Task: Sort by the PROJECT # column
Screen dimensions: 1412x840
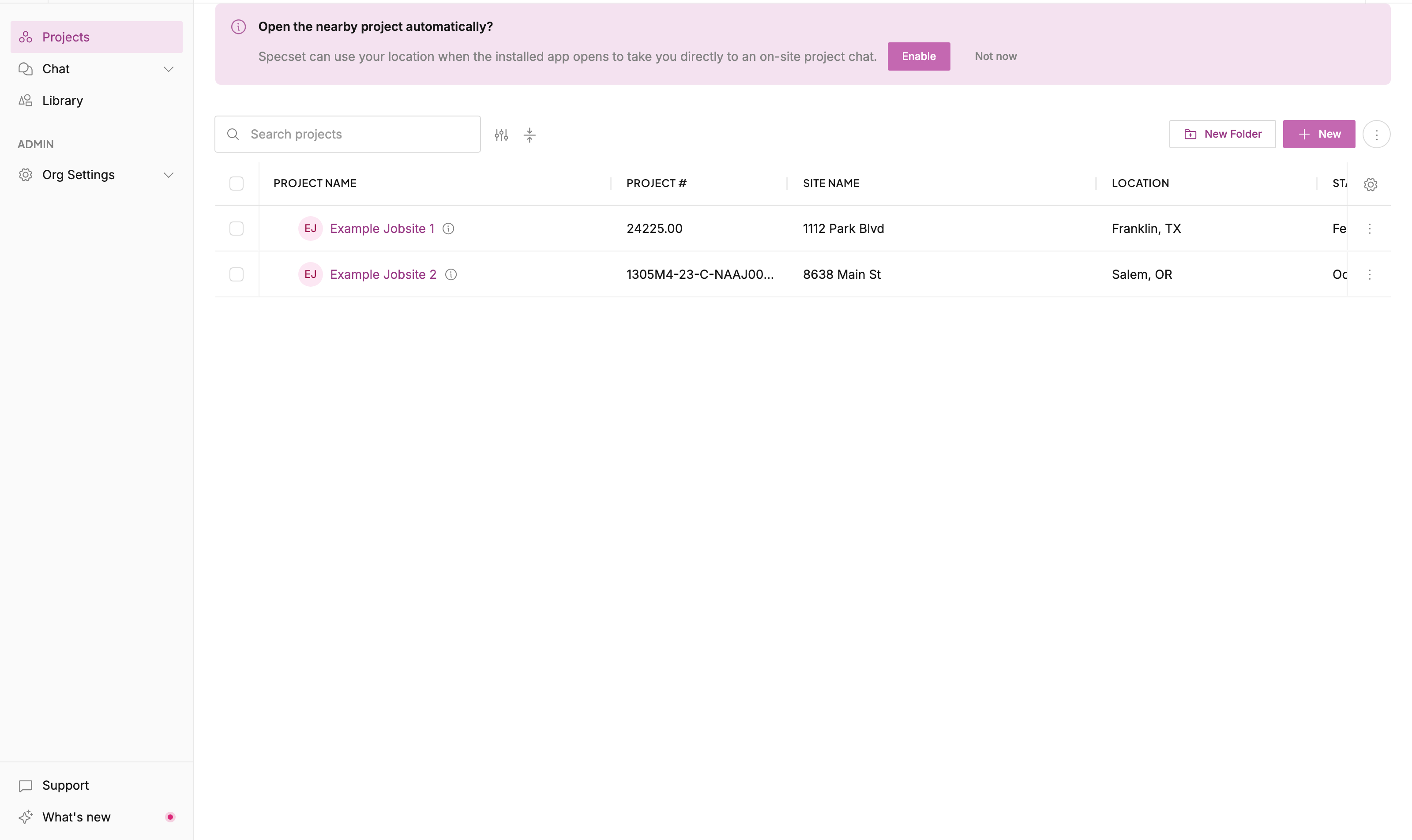Action: click(656, 183)
